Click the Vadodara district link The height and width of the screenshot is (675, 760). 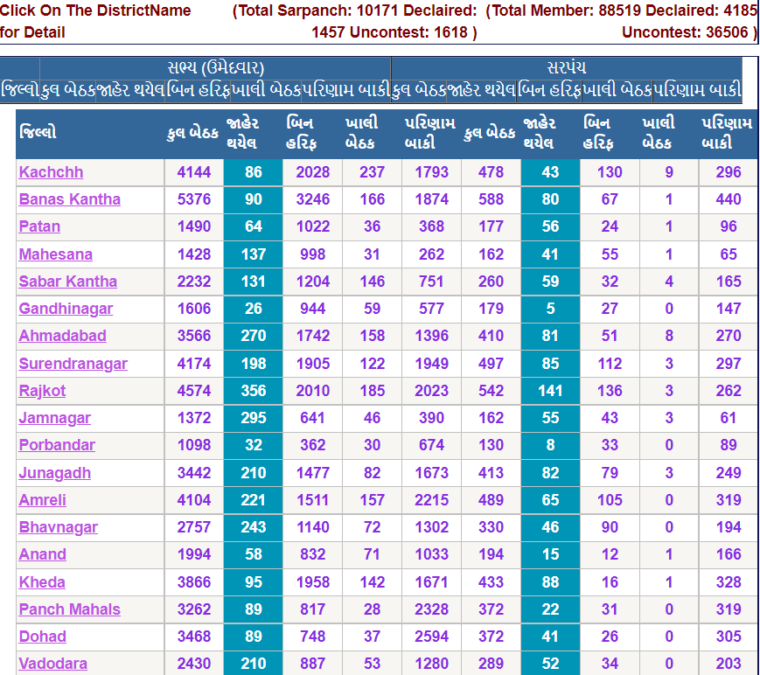click(53, 663)
